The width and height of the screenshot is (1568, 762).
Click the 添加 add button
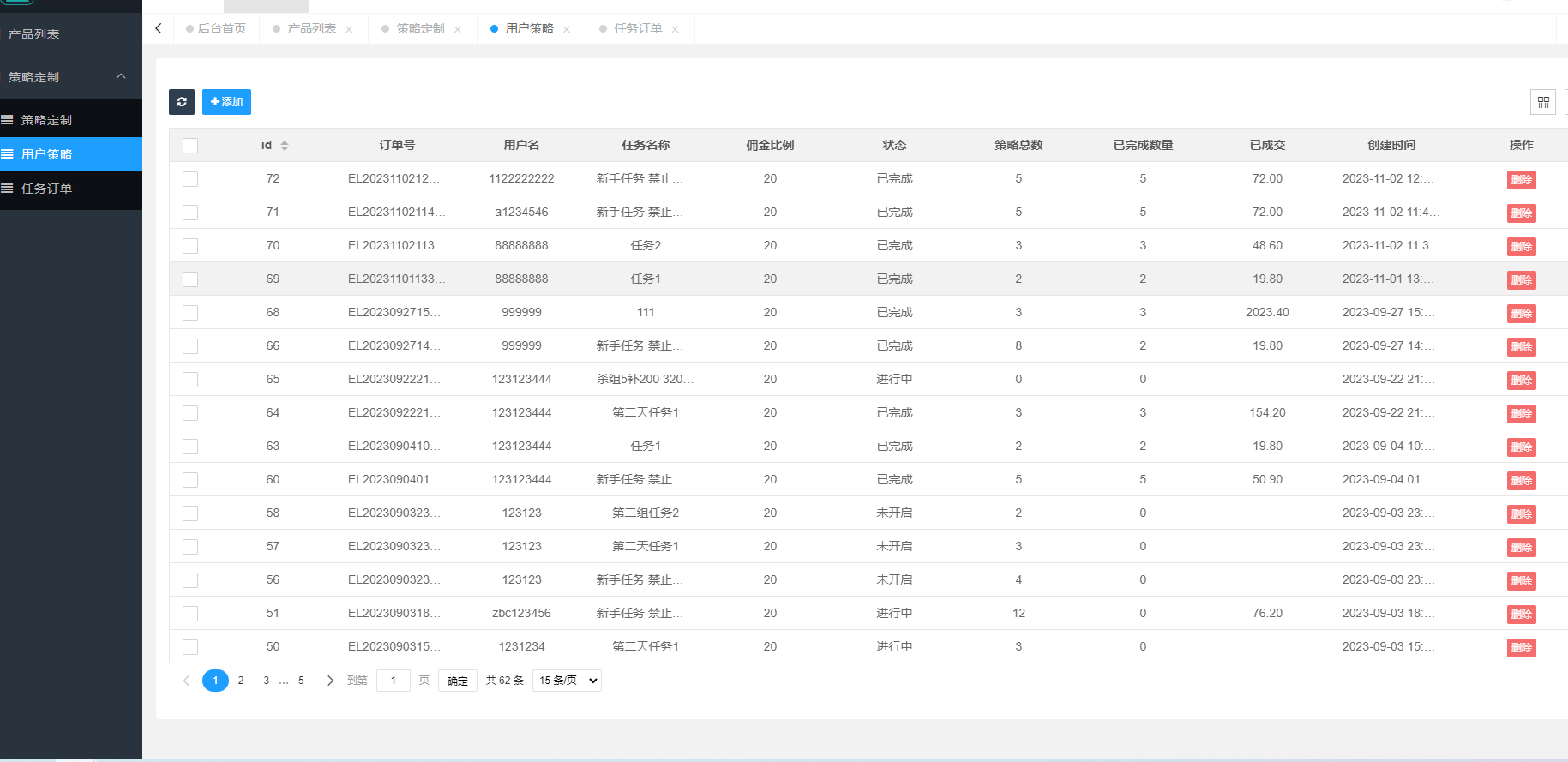click(x=226, y=102)
